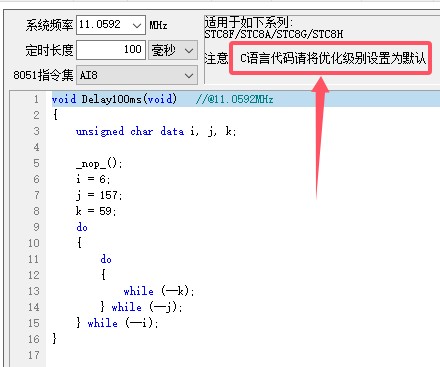Viewport: 440px width, 367px height.
Task: Click the 适用于如下系列 text
Action: (249, 23)
